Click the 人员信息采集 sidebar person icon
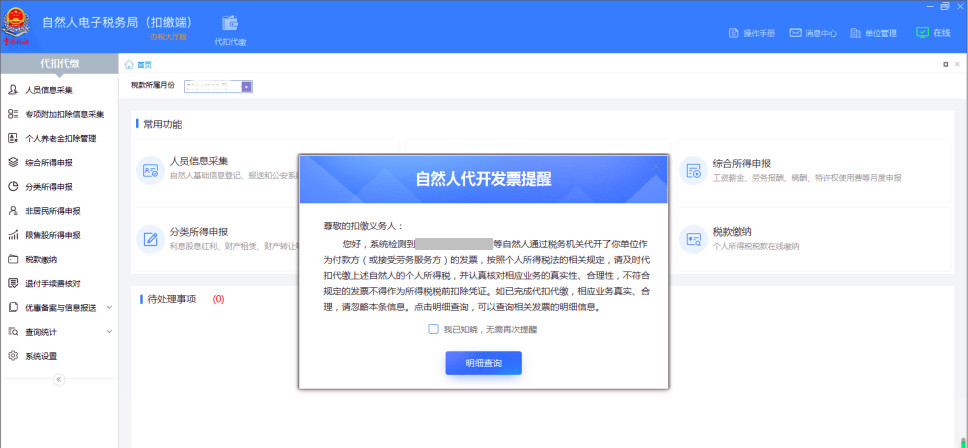This screenshot has height=448, width=968. pyautogui.click(x=13, y=90)
